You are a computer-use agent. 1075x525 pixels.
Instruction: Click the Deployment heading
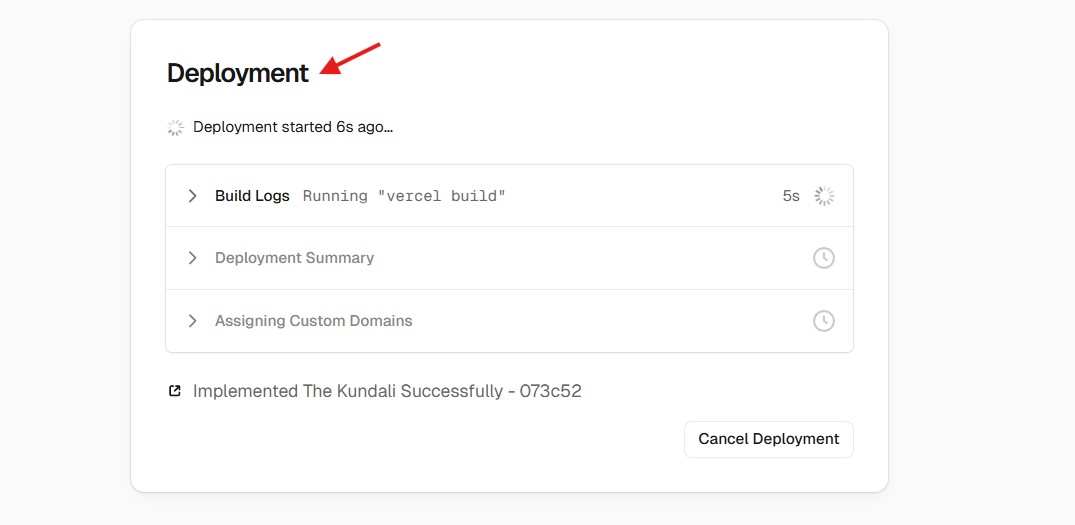click(x=238, y=73)
